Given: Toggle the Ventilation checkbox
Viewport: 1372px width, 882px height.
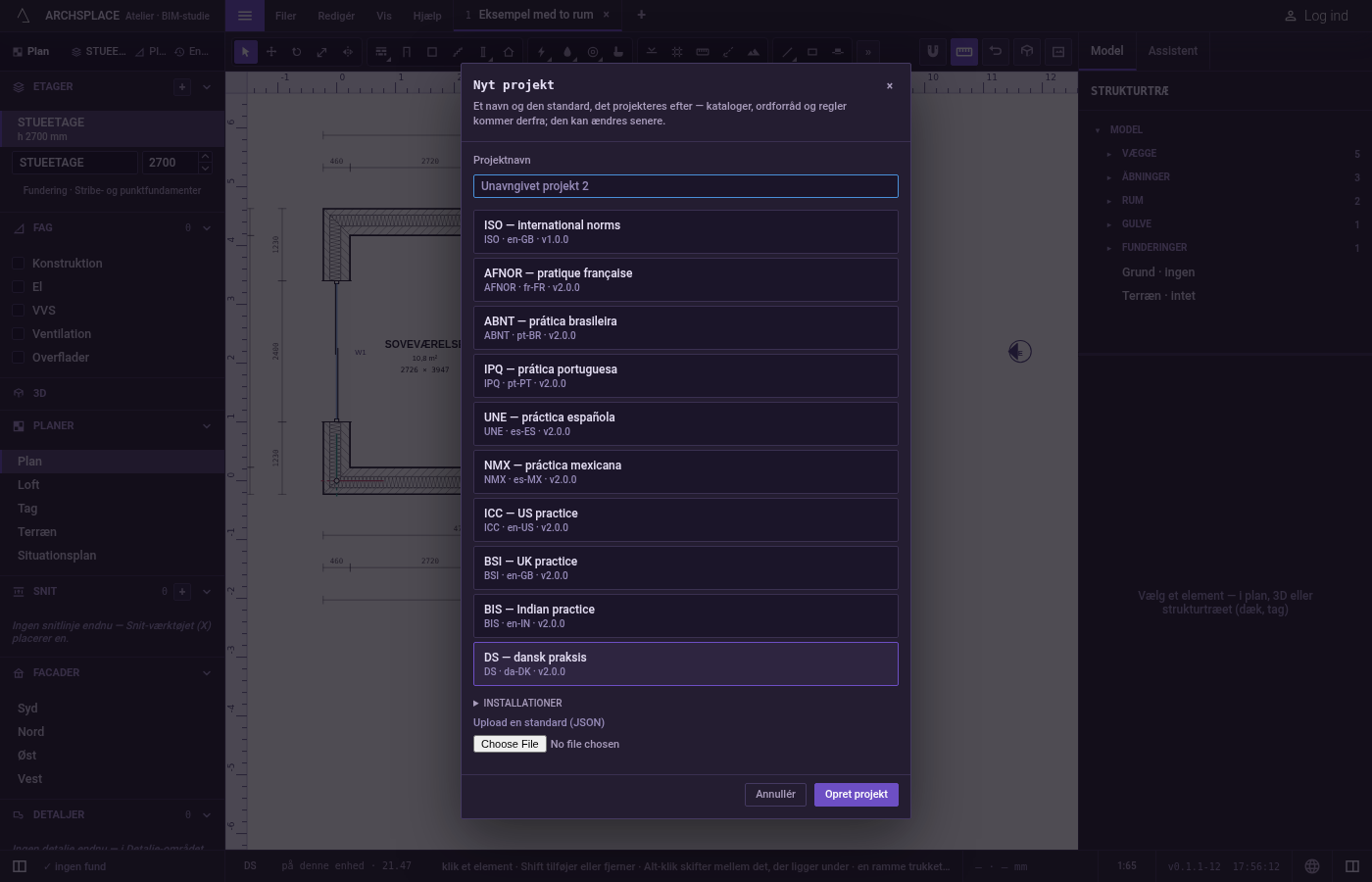Looking at the screenshot, I should coord(19,334).
